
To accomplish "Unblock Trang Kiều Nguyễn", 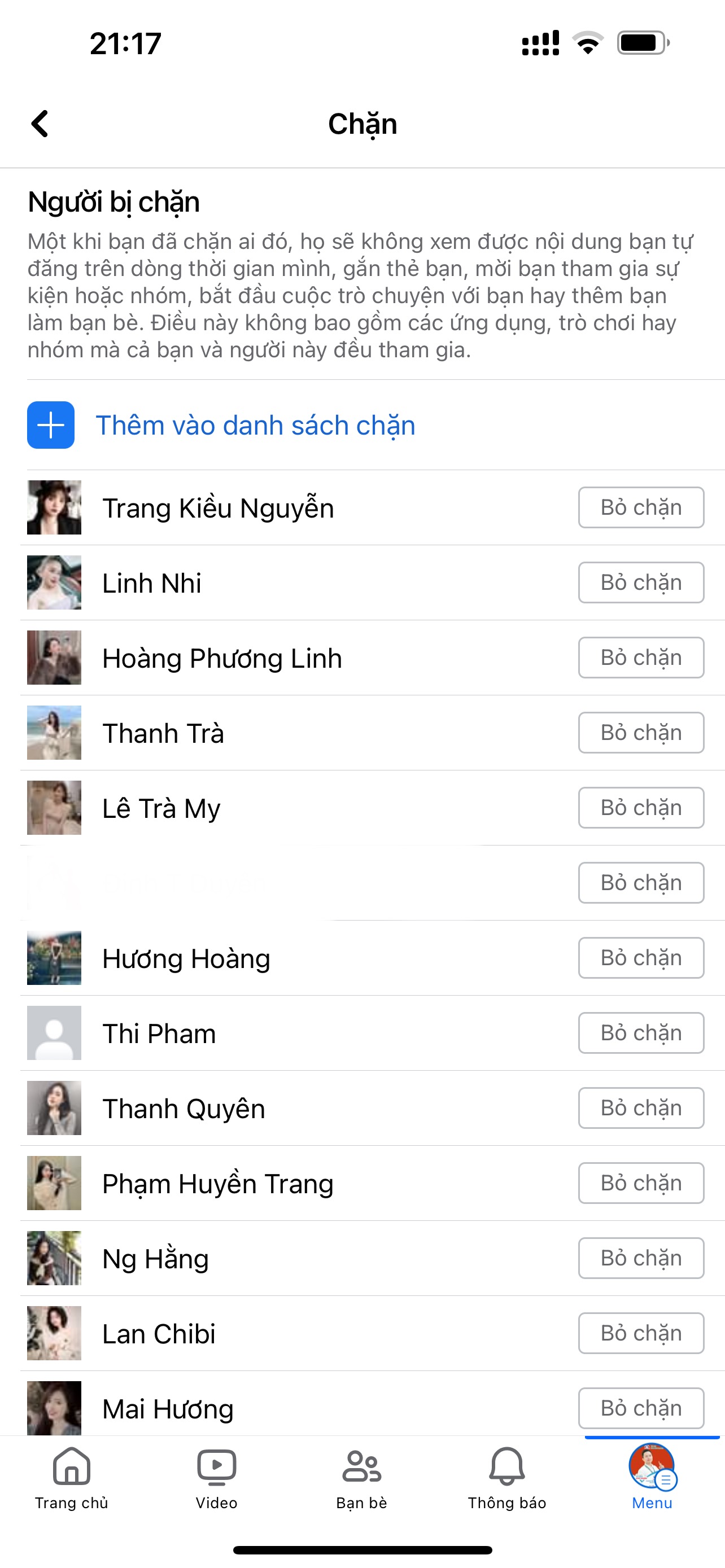I will (641, 507).
